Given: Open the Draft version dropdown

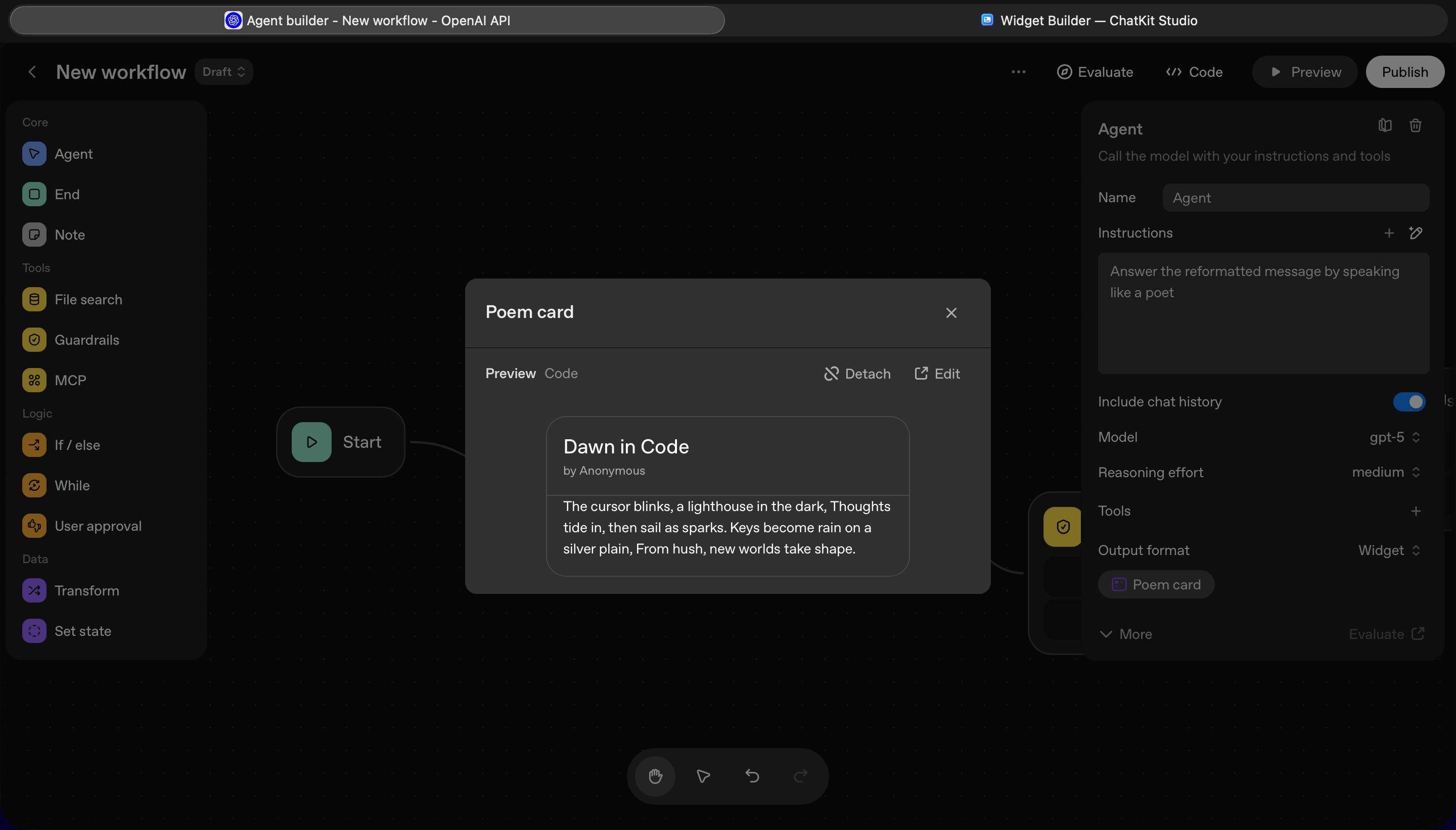Looking at the screenshot, I should (x=224, y=72).
